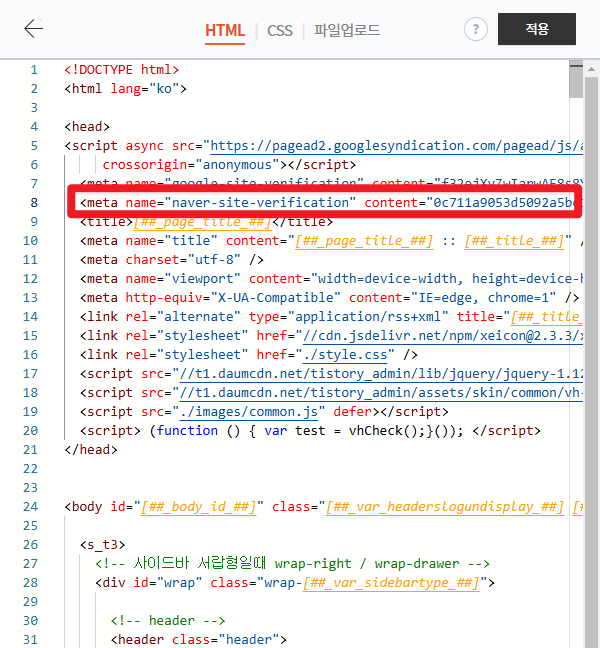Click the html lang="ko" tag on line 2
Screen dimensions: 600x648
pos(125,88)
